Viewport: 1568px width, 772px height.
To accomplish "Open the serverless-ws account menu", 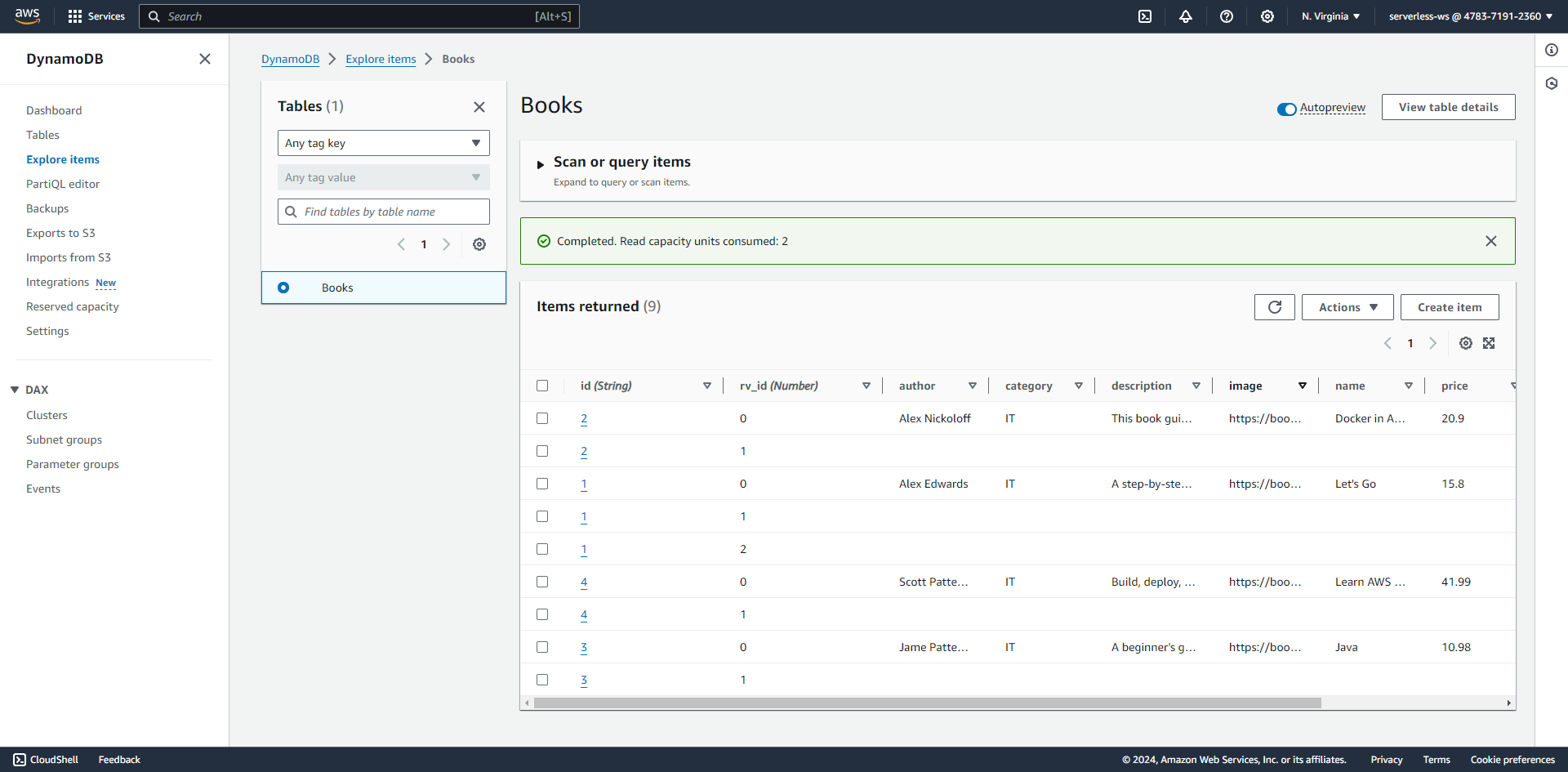I will [x=1470, y=16].
